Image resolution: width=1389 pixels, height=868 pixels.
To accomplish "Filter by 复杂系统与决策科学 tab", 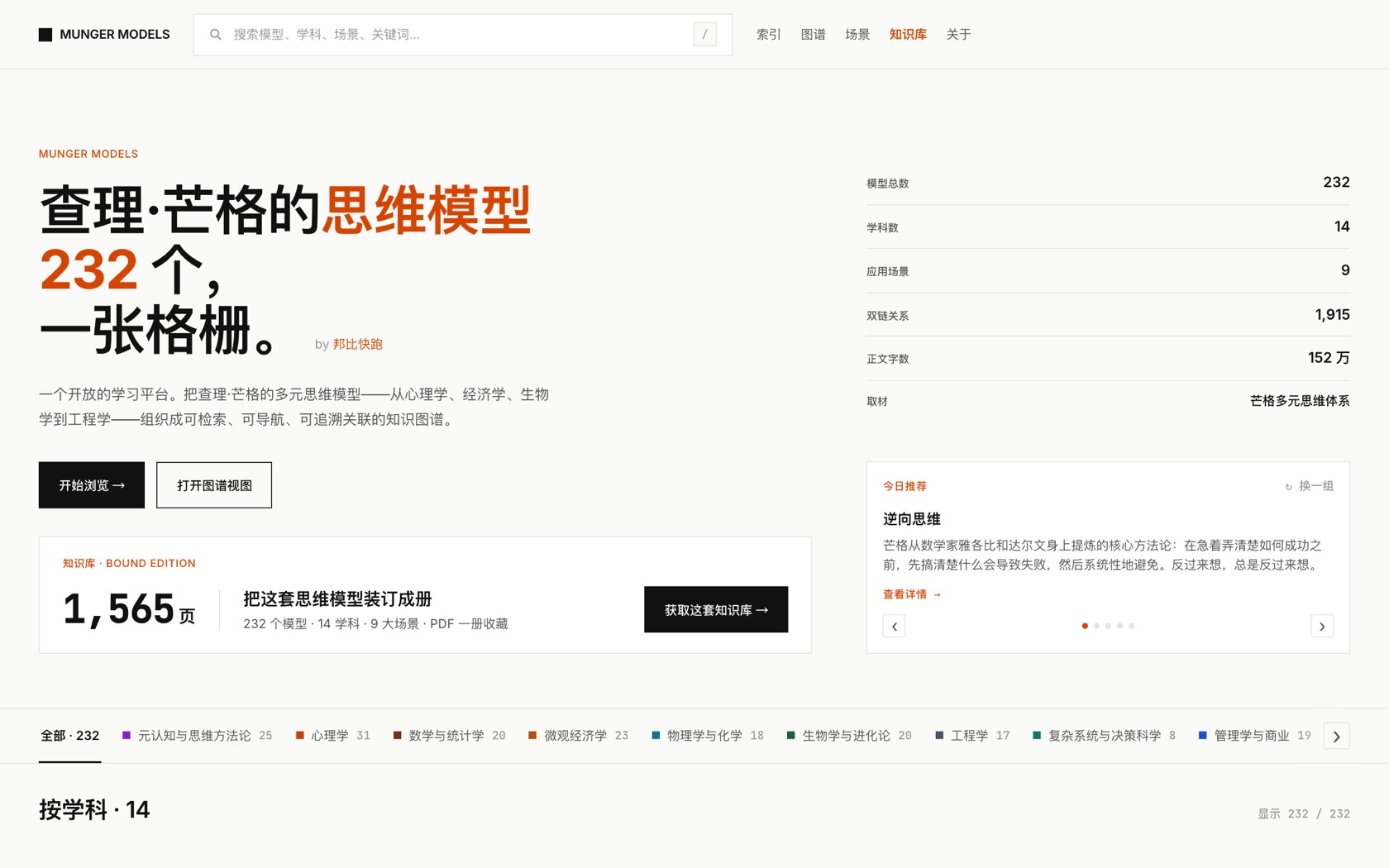I will [x=1104, y=736].
